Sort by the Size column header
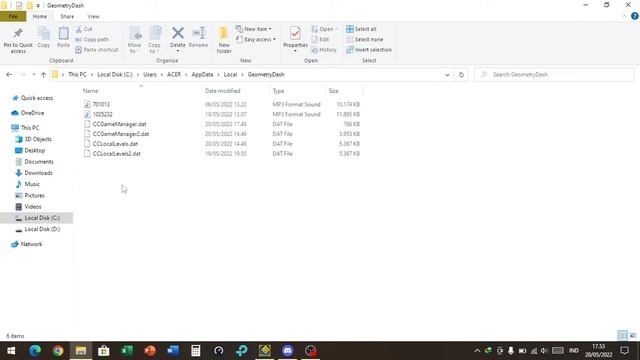 point(333,91)
